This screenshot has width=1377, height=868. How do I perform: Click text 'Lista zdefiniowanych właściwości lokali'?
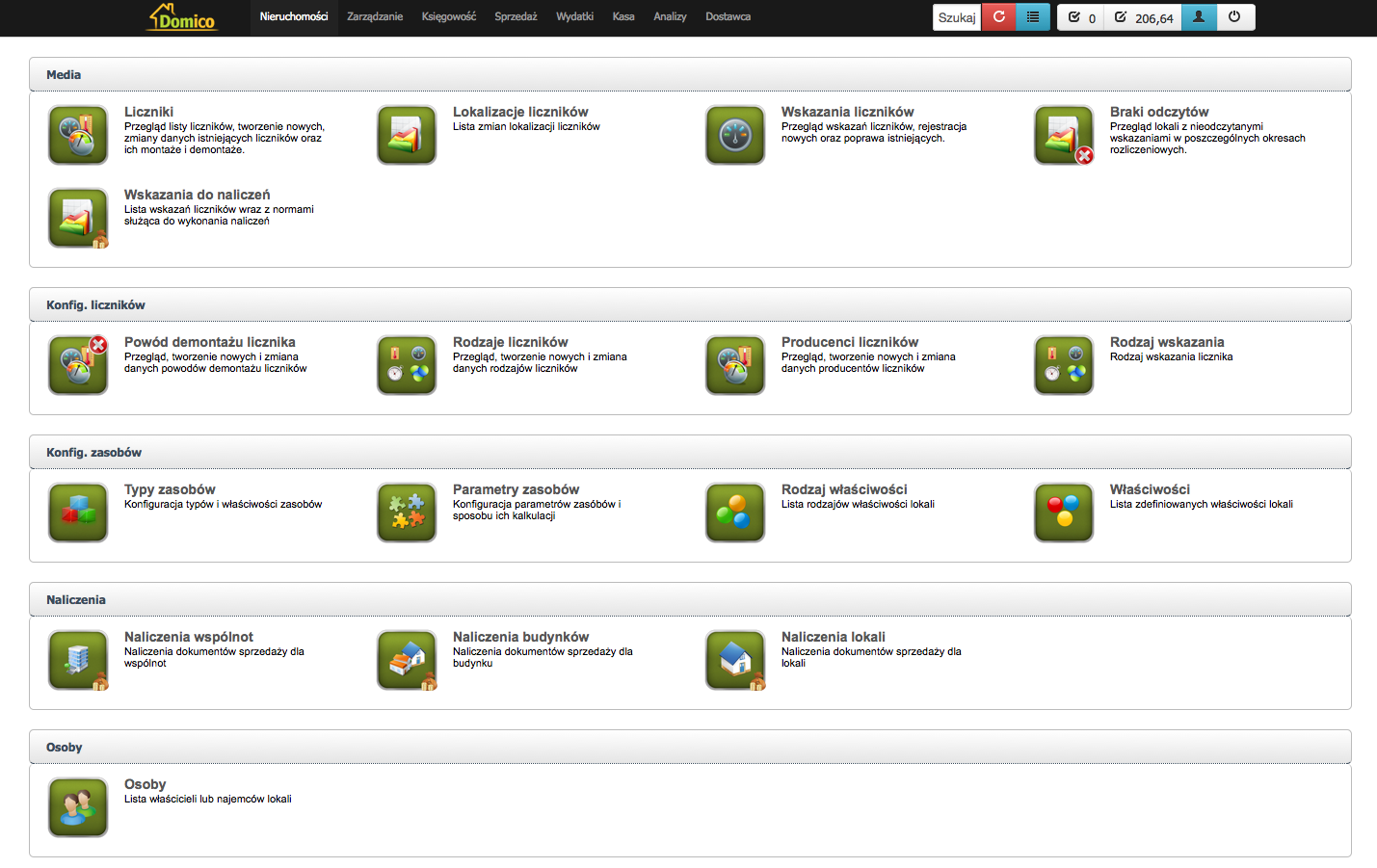point(1202,504)
